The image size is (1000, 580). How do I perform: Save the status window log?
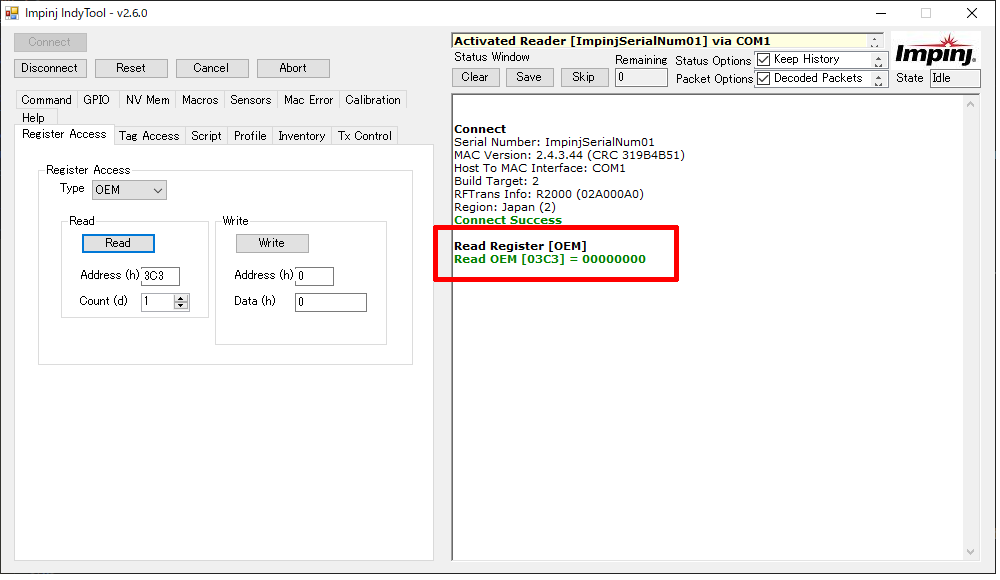click(529, 77)
